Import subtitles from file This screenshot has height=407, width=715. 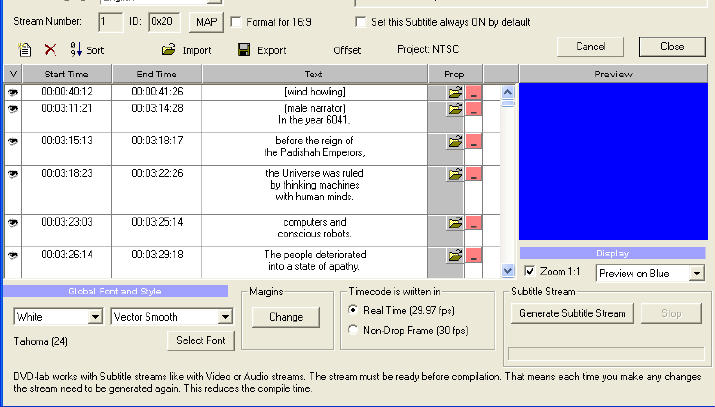tap(187, 50)
